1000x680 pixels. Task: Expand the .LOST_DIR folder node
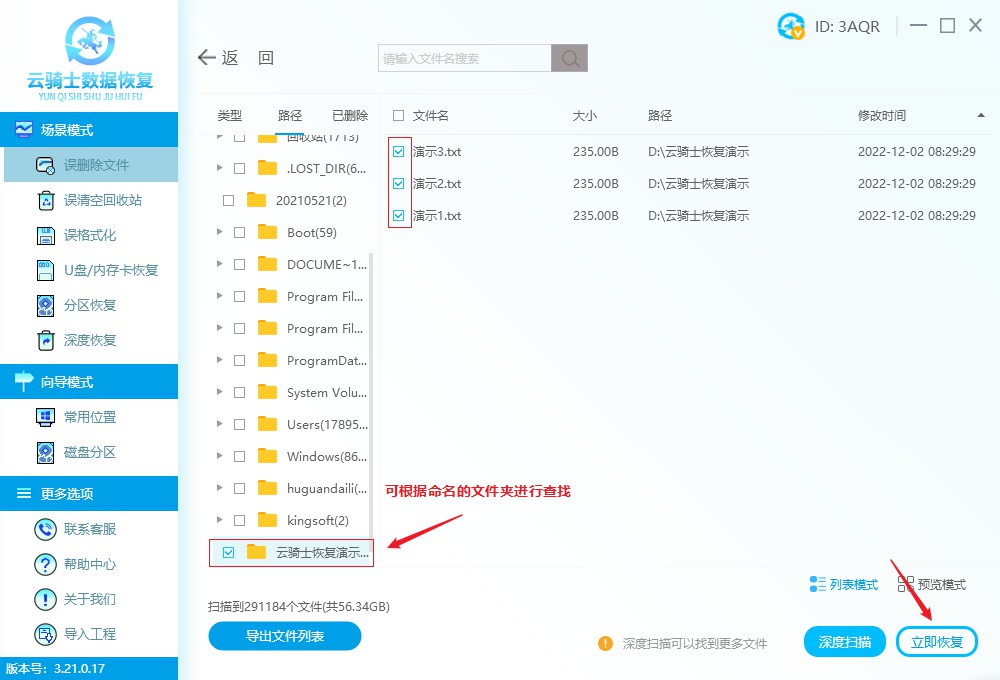click(x=219, y=168)
